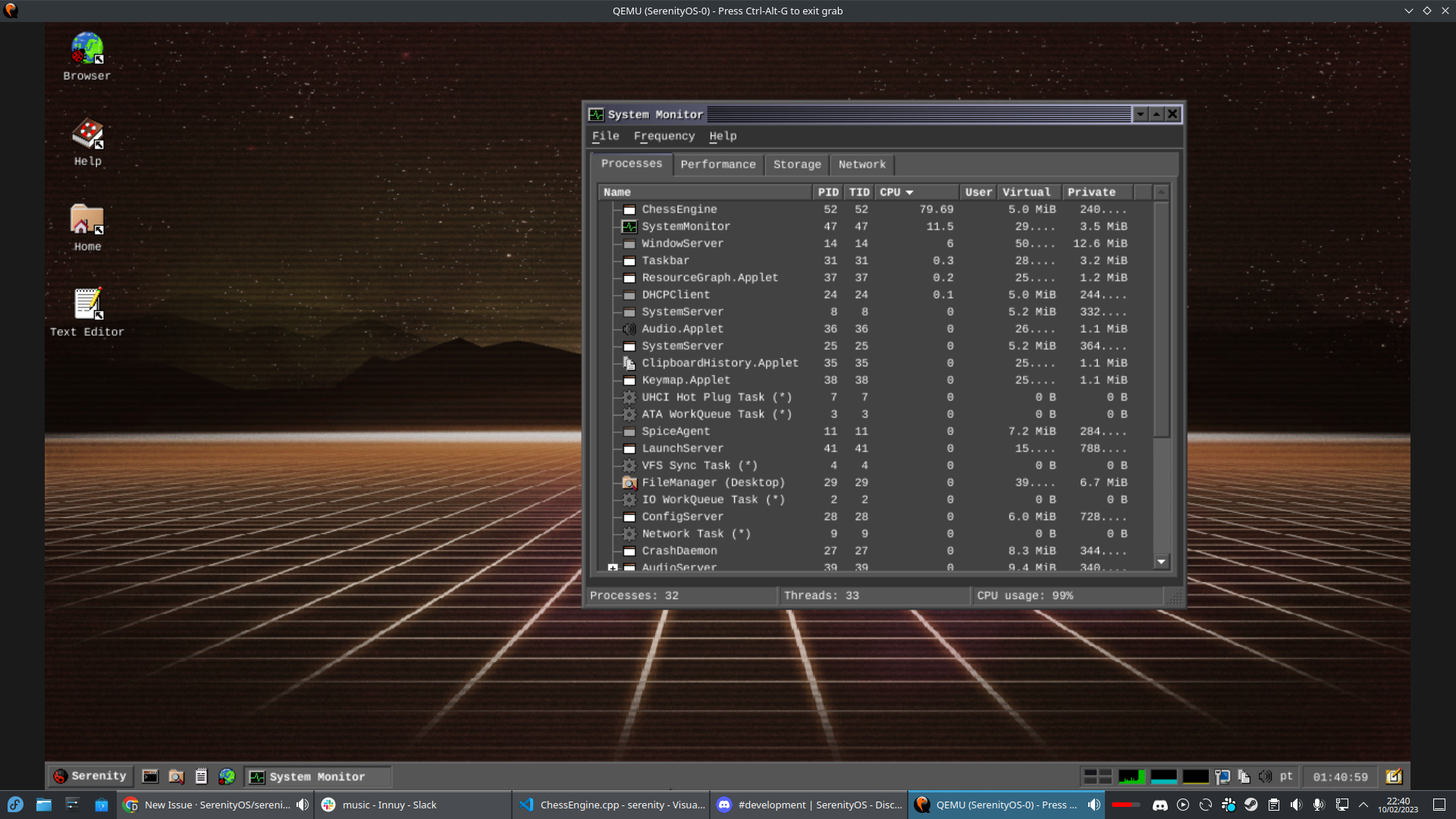The height and width of the screenshot is (819, 1456).
Task: Open the ClipboardHistory applet icon
Action: click(x=1244, y=777)
